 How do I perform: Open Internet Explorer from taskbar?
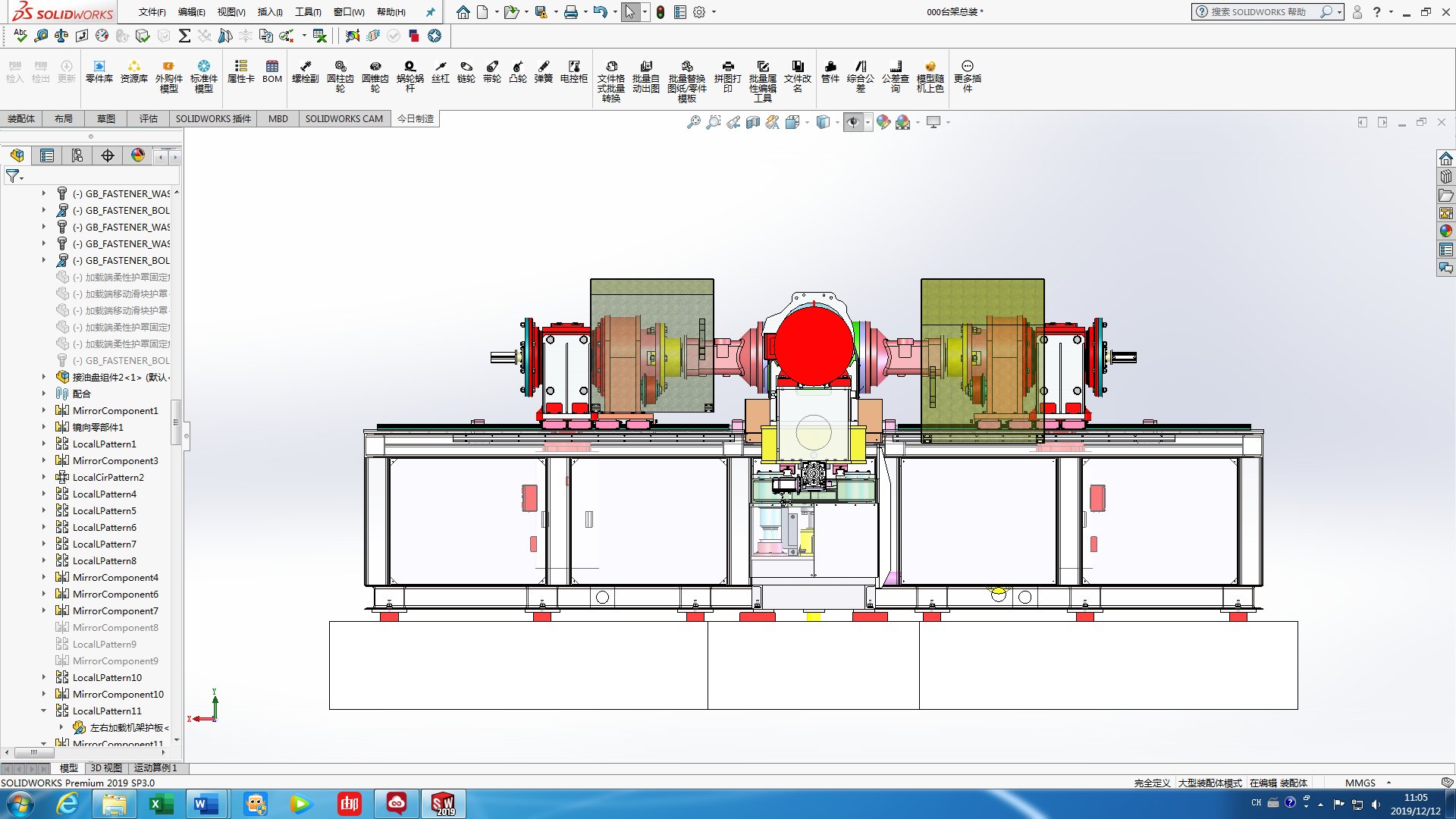point(67,804)
